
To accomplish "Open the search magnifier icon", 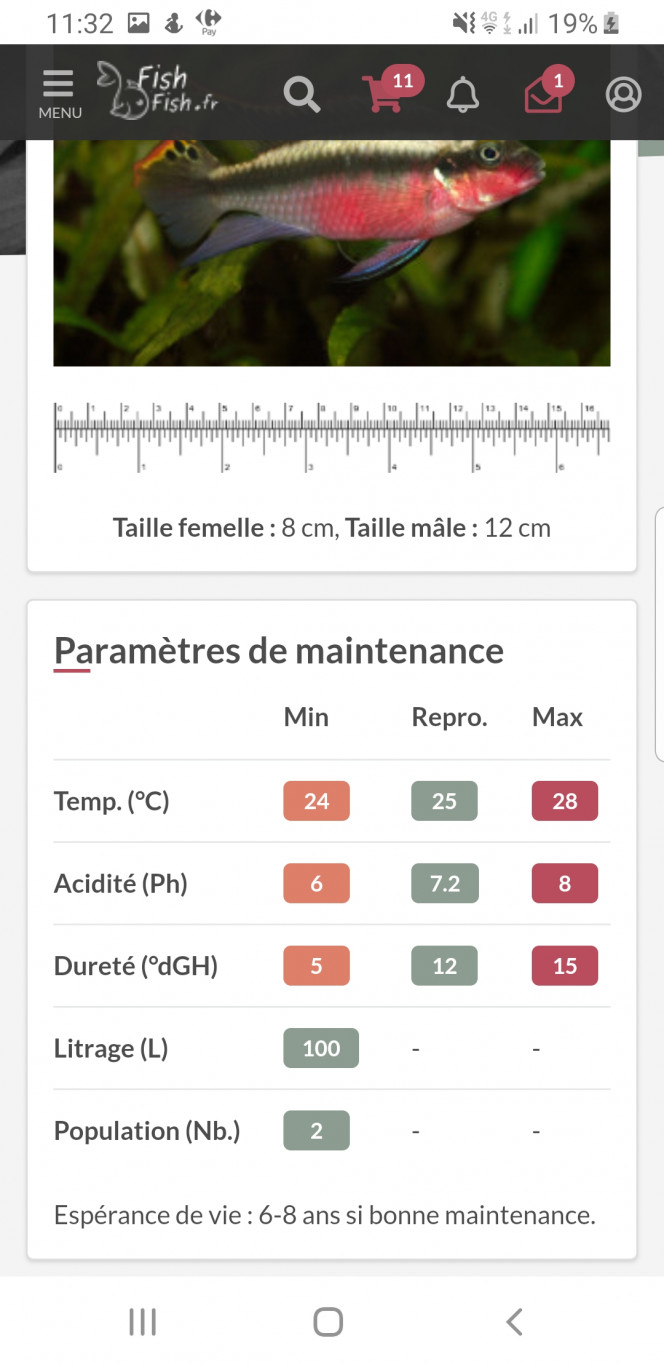I will [x=301, y=95].
